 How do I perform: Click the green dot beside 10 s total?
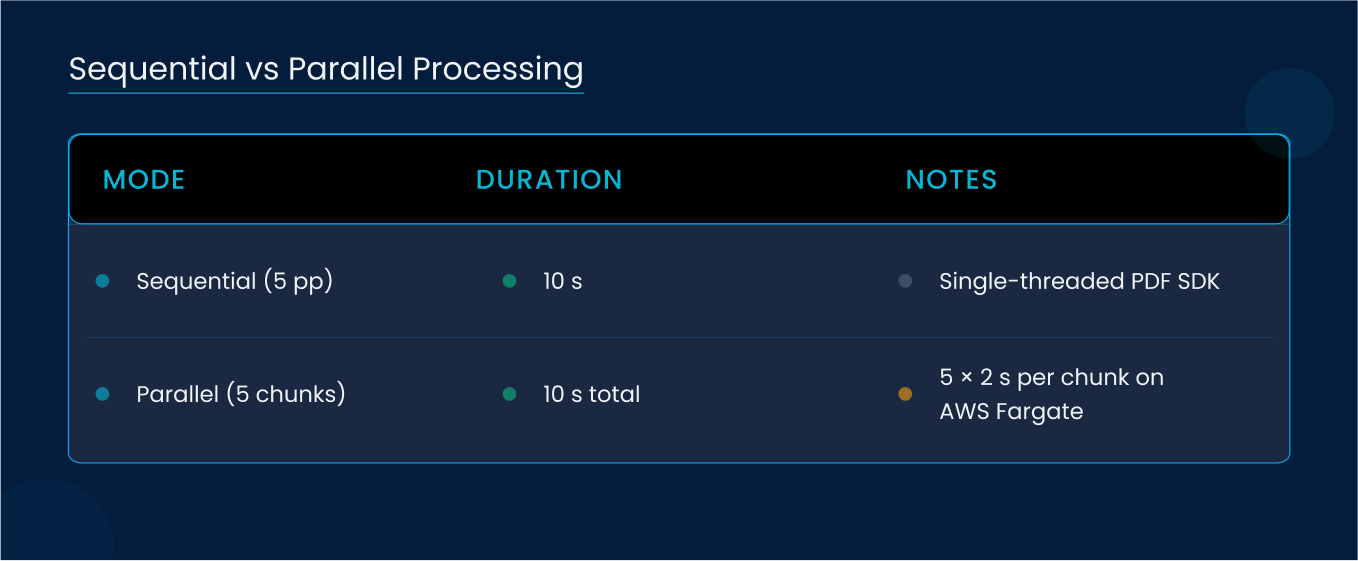[x=509, y=394]
